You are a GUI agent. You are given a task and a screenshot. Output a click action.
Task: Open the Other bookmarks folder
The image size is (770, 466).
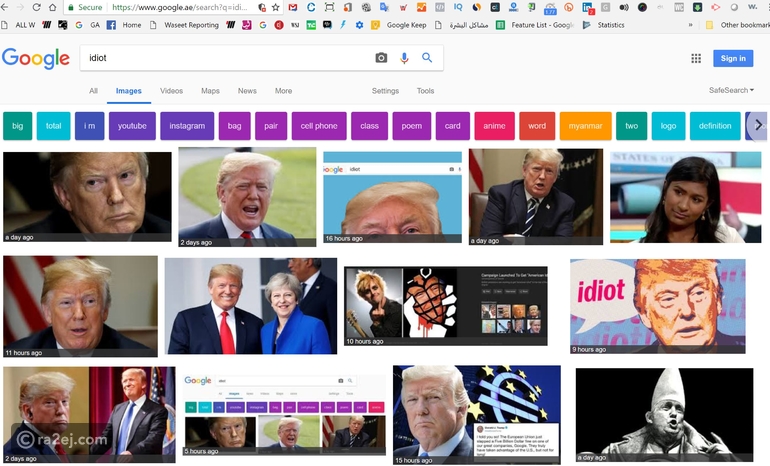point(740,25)
